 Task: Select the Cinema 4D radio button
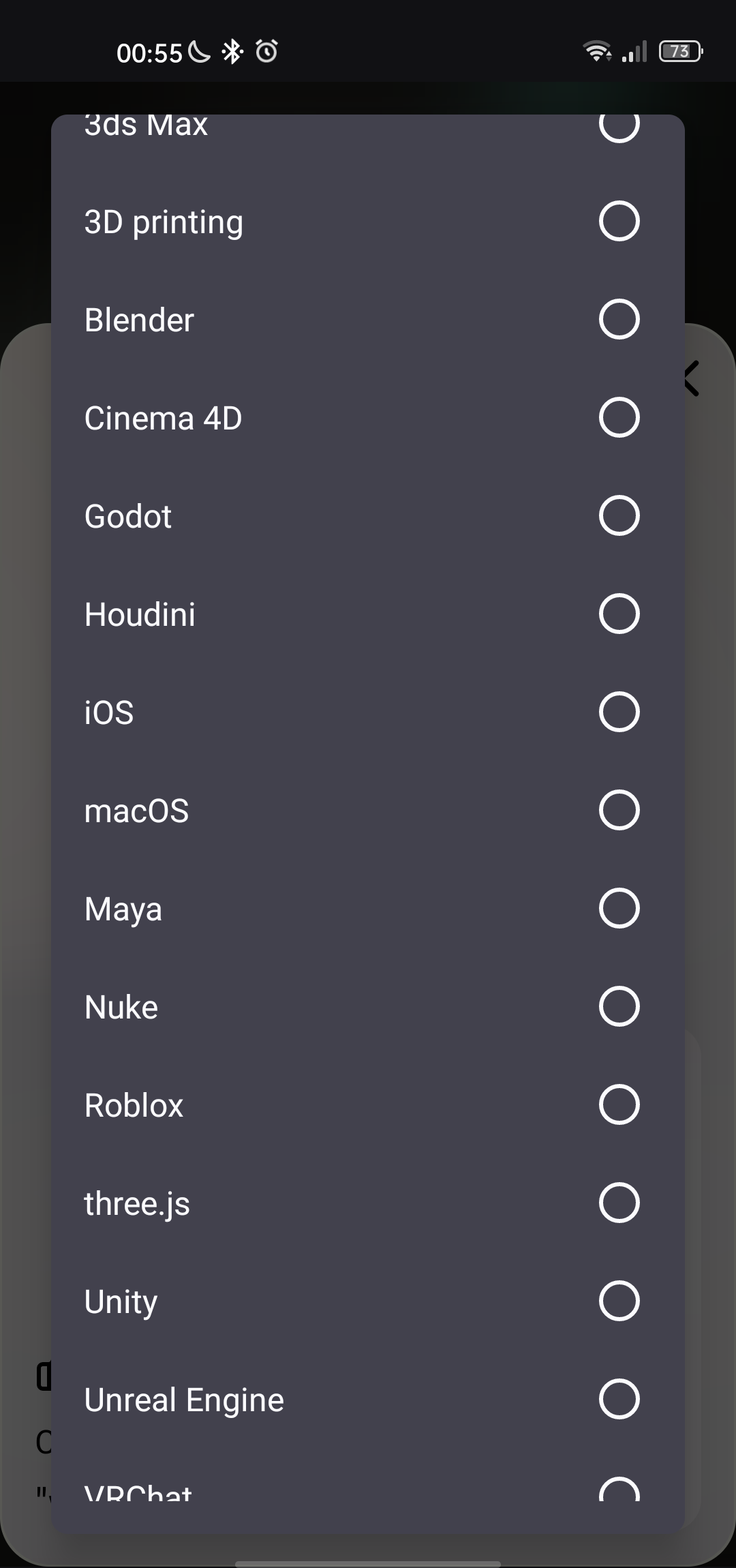click(x=619, y=418)
